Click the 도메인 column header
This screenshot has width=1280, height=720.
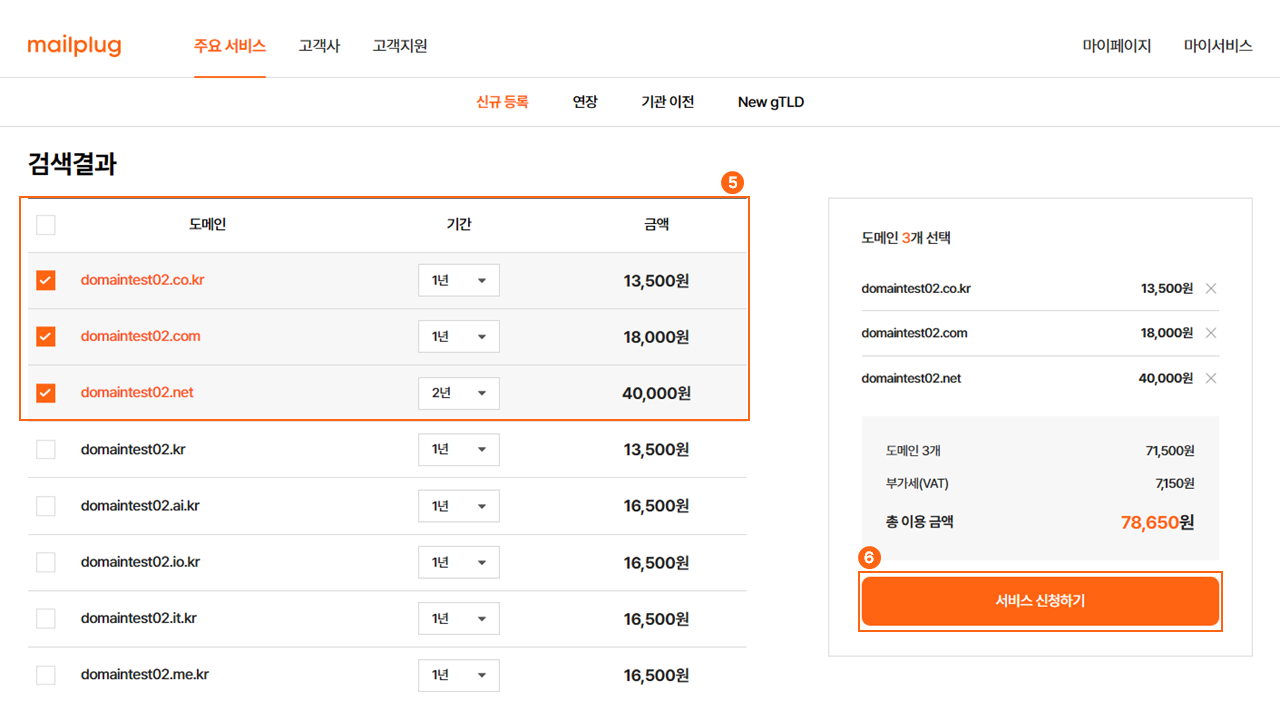[207, 224]
